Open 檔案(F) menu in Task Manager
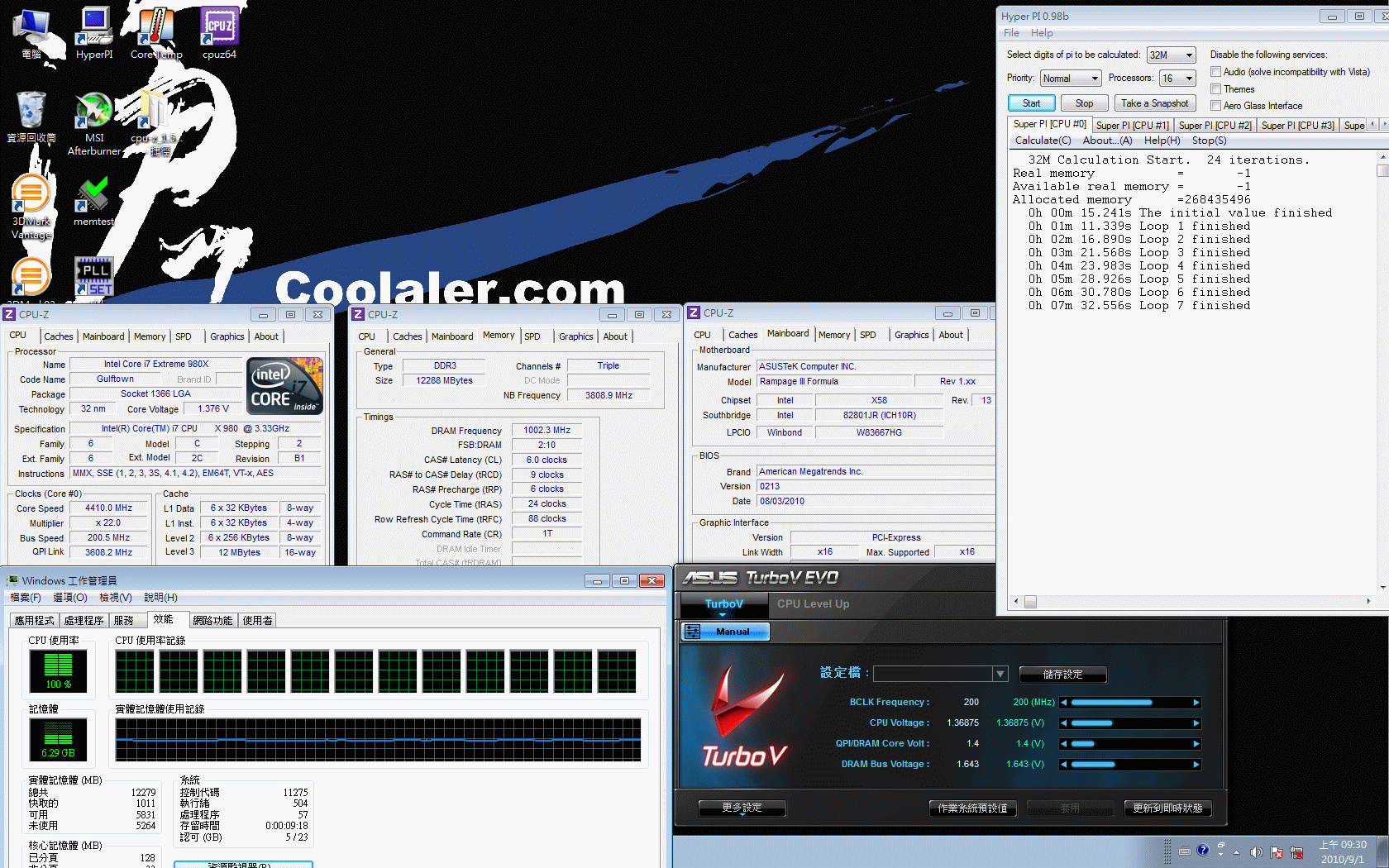The image size is (1389, 868). click(25, 598)
